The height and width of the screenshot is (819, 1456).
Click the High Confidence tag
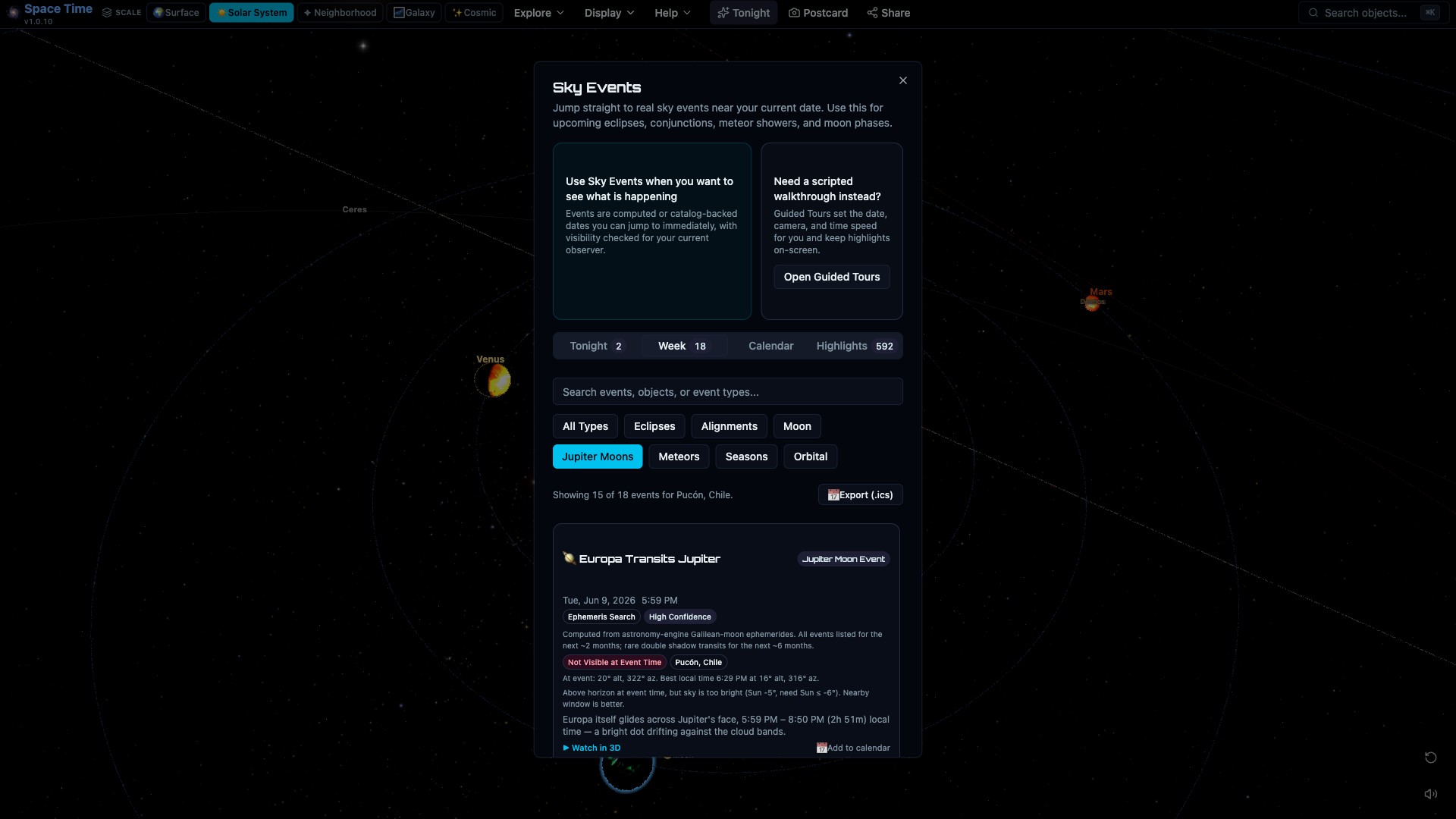coord(679,617)
